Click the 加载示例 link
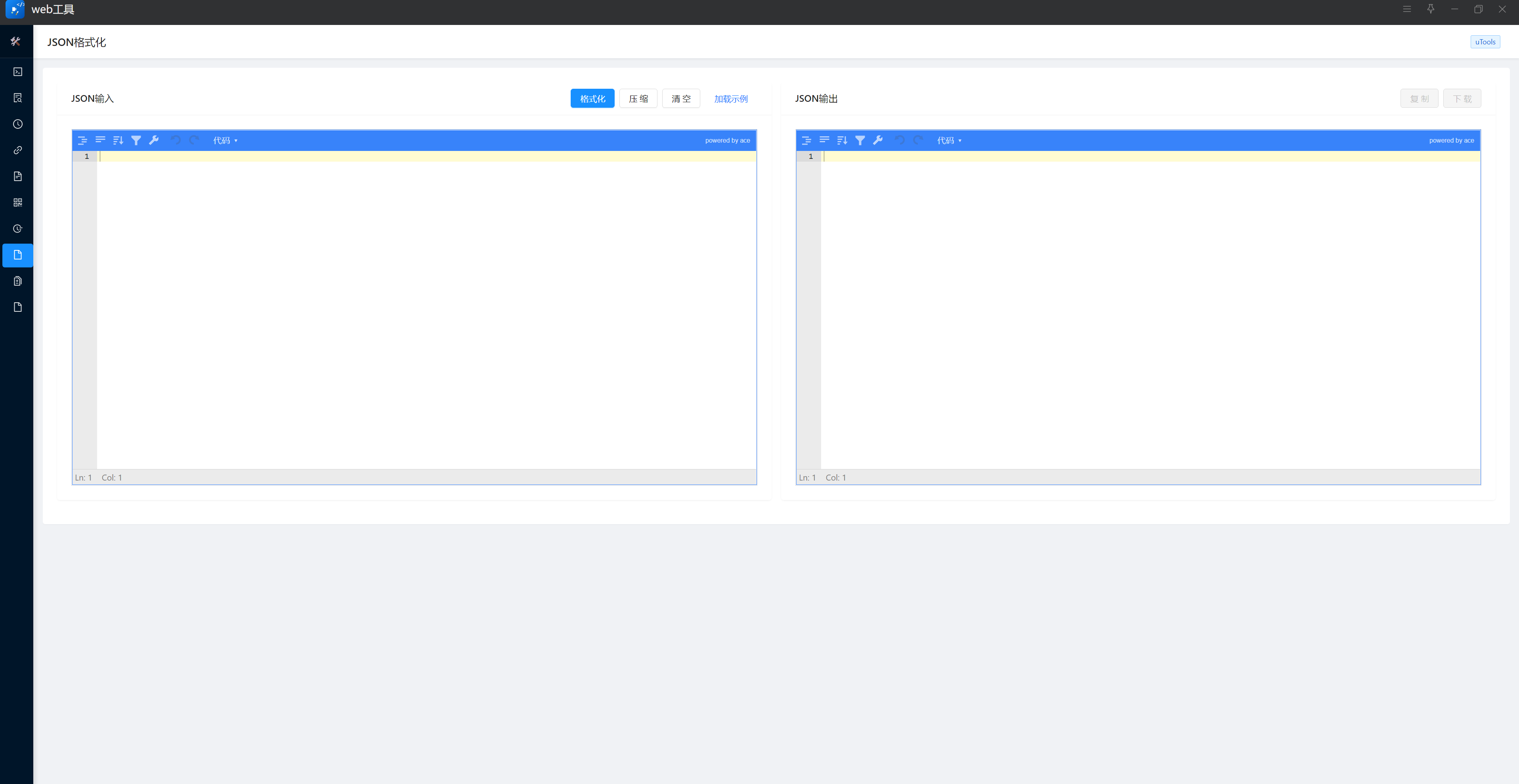The width and height of the screenshot is (1519, 784). pyautogui.click(x=731, y=98)
